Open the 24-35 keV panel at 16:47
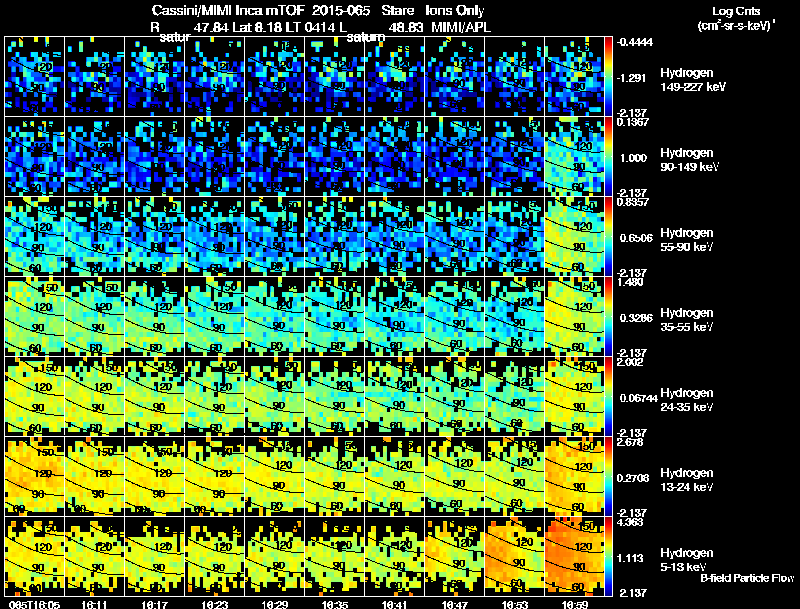Viewport: 800px width, 609px height. click(455, 397)
